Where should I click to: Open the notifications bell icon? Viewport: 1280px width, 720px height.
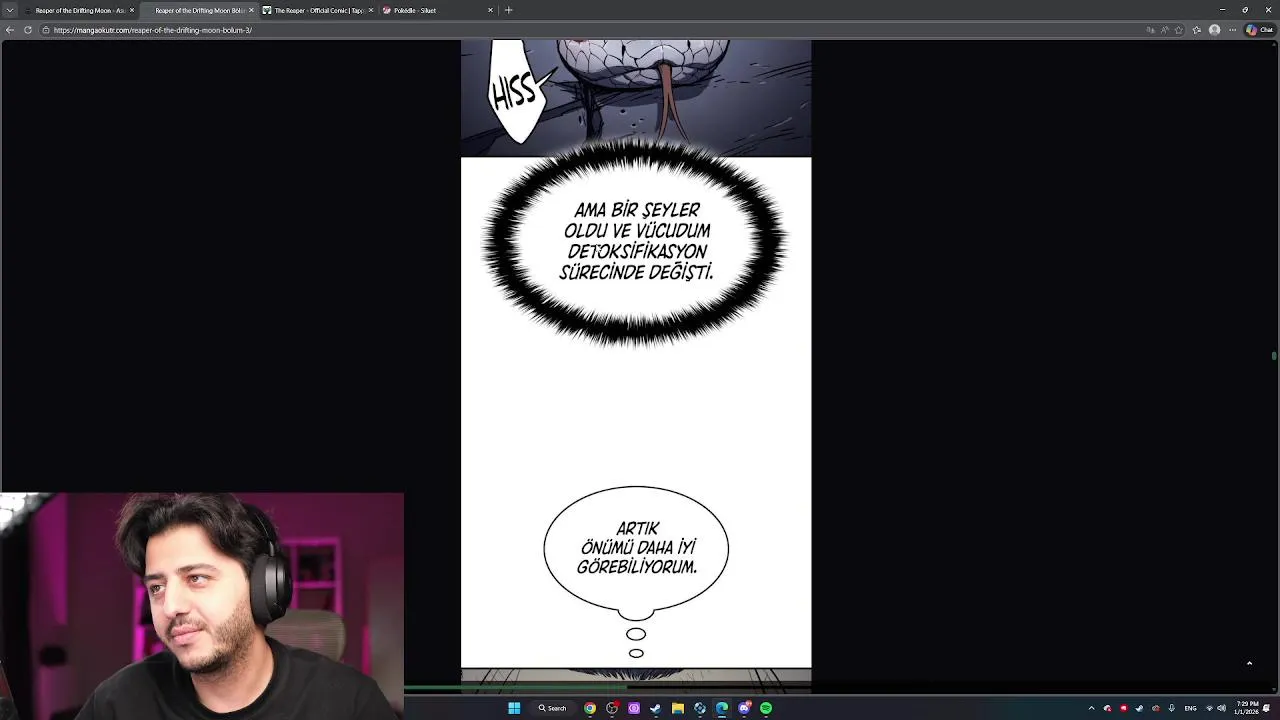(1267, 708)
